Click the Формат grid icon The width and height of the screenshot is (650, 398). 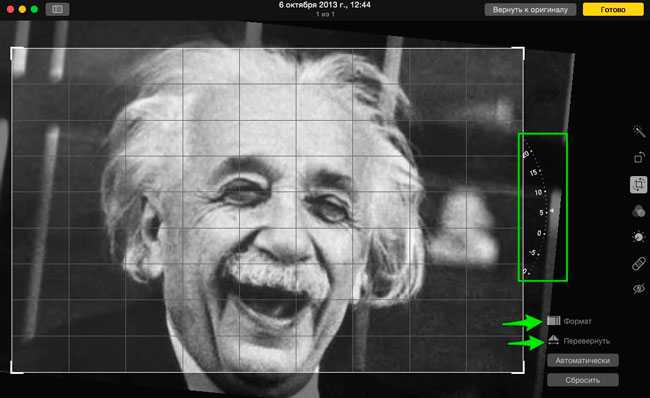553,320
